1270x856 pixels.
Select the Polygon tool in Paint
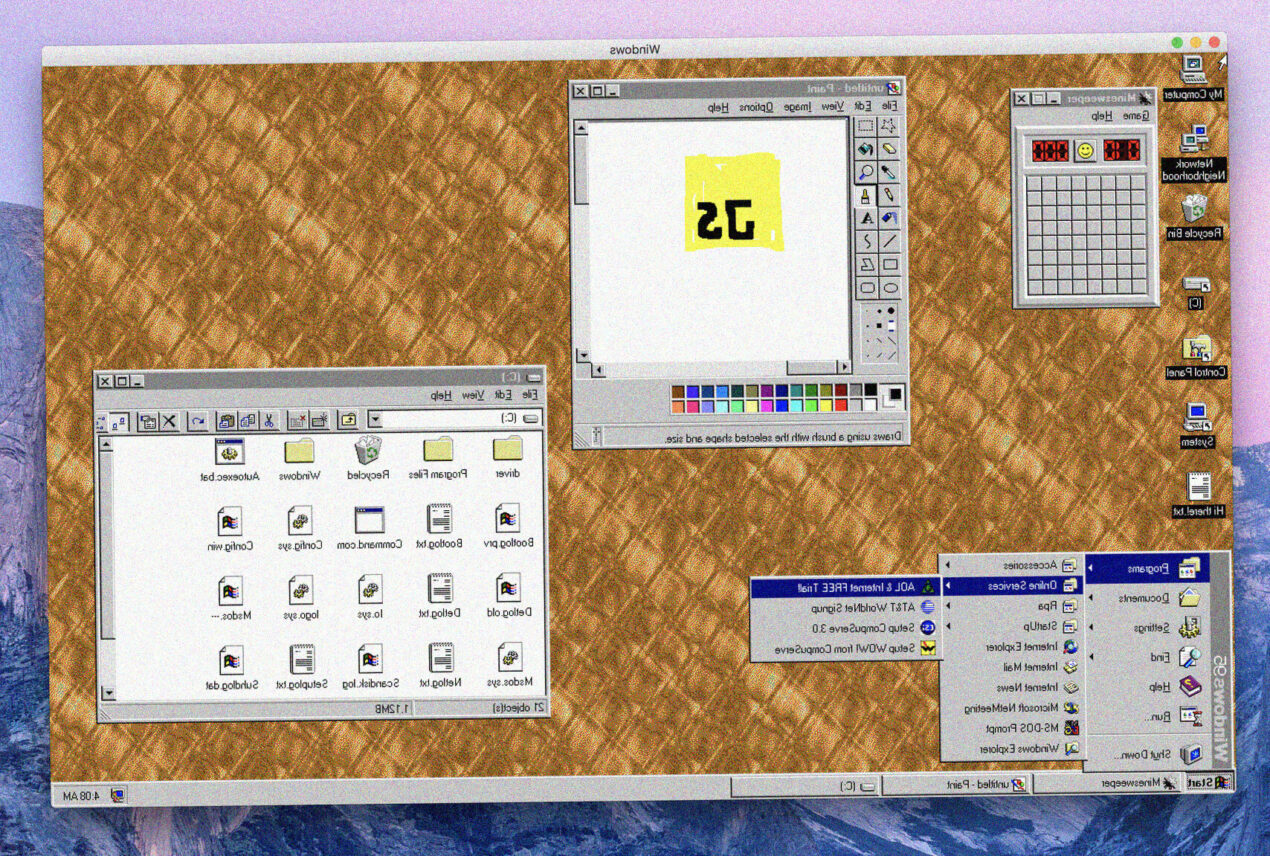[866, 264]
